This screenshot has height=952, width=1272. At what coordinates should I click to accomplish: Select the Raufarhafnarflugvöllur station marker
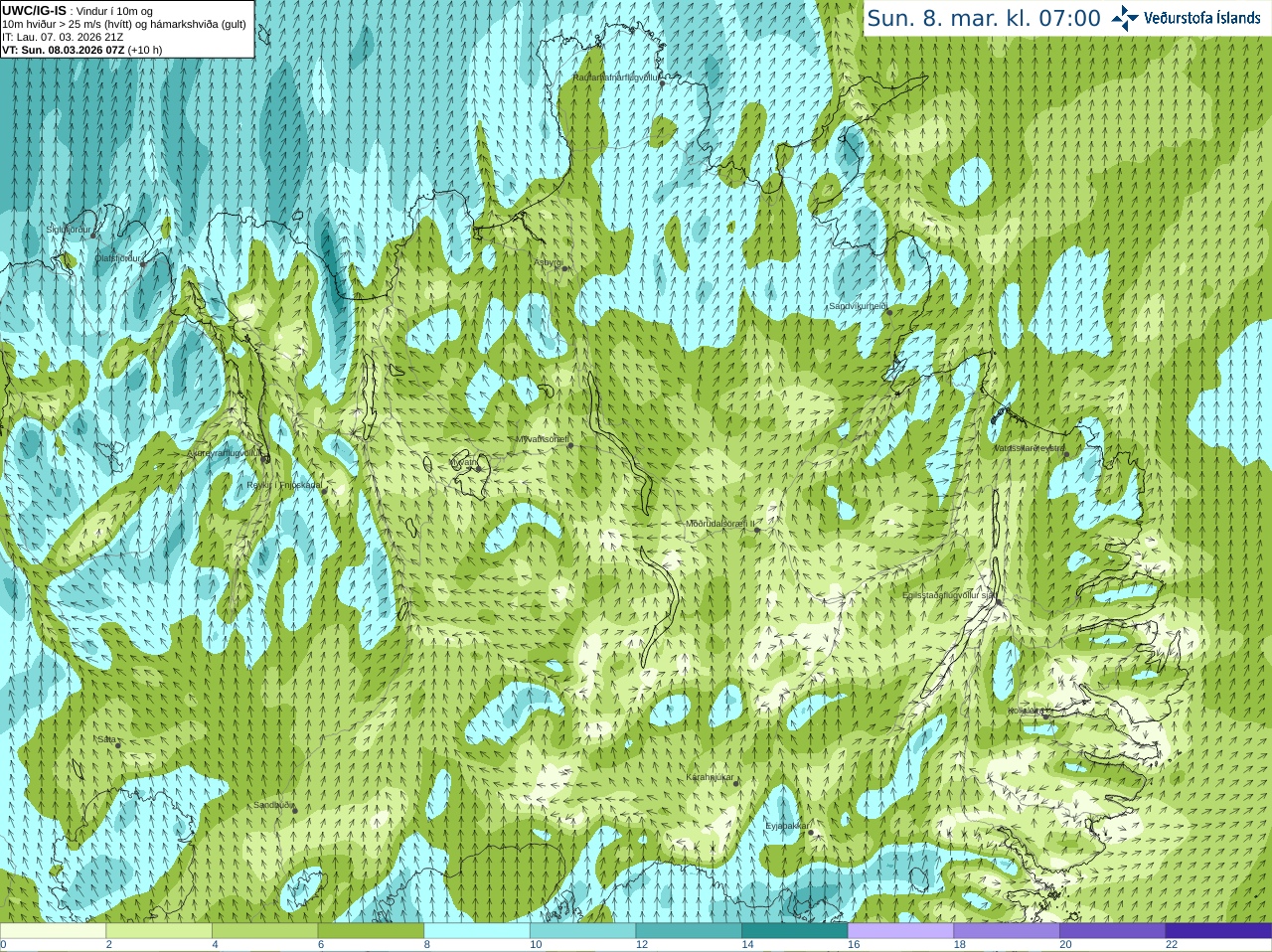tap(662, 83)
